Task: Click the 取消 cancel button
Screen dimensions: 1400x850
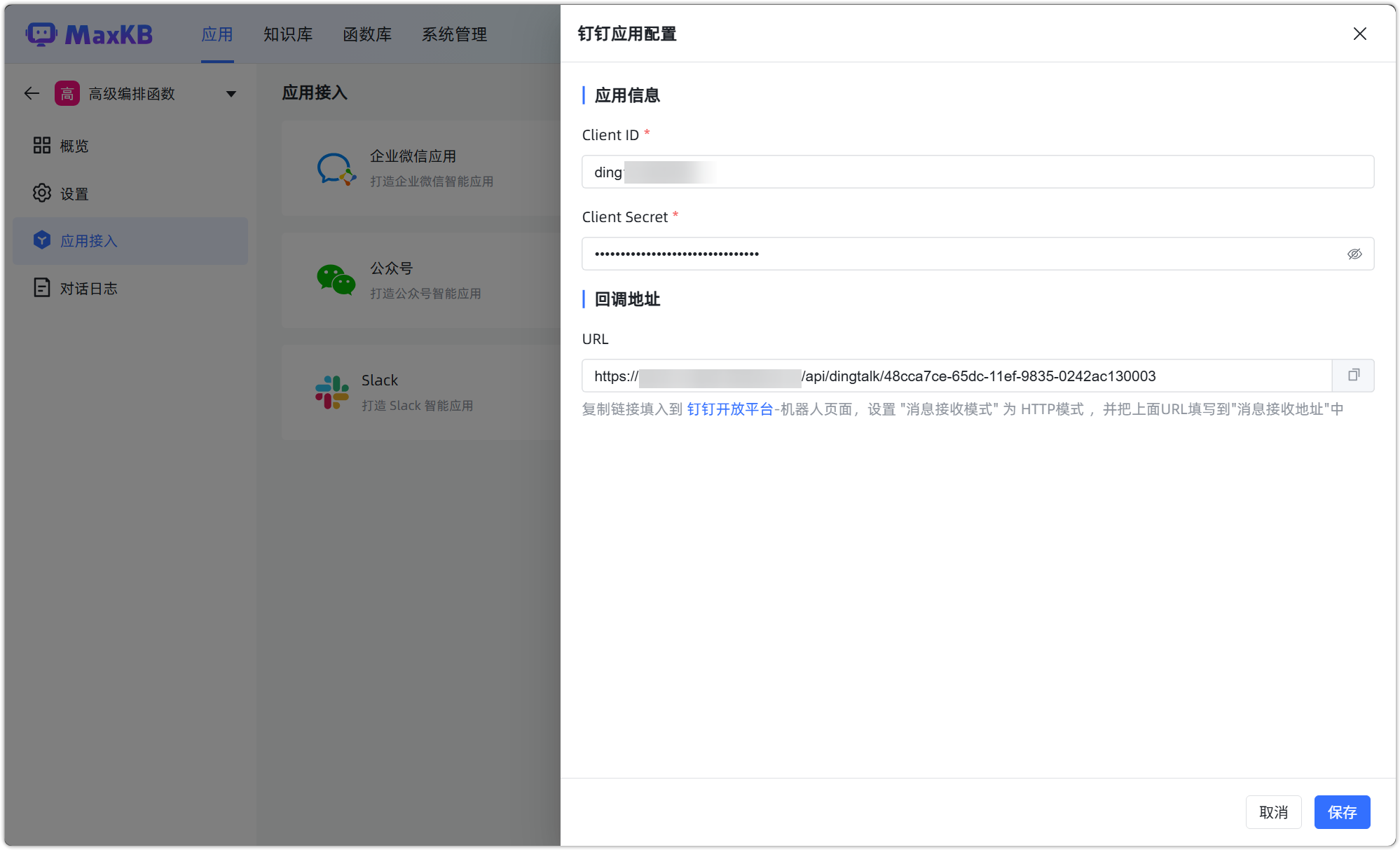Action: (1273, 811)
